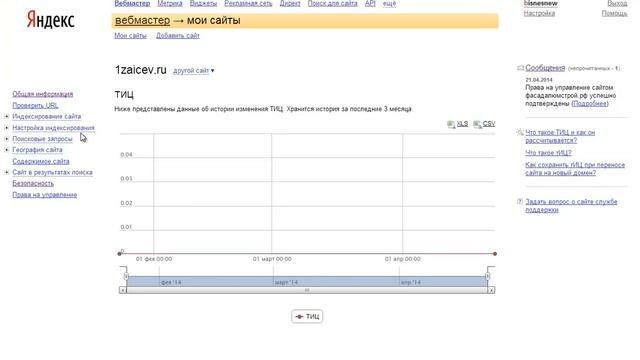Expand География сайта section
This screenshot has height=360, width=640.
click(7, 150)
